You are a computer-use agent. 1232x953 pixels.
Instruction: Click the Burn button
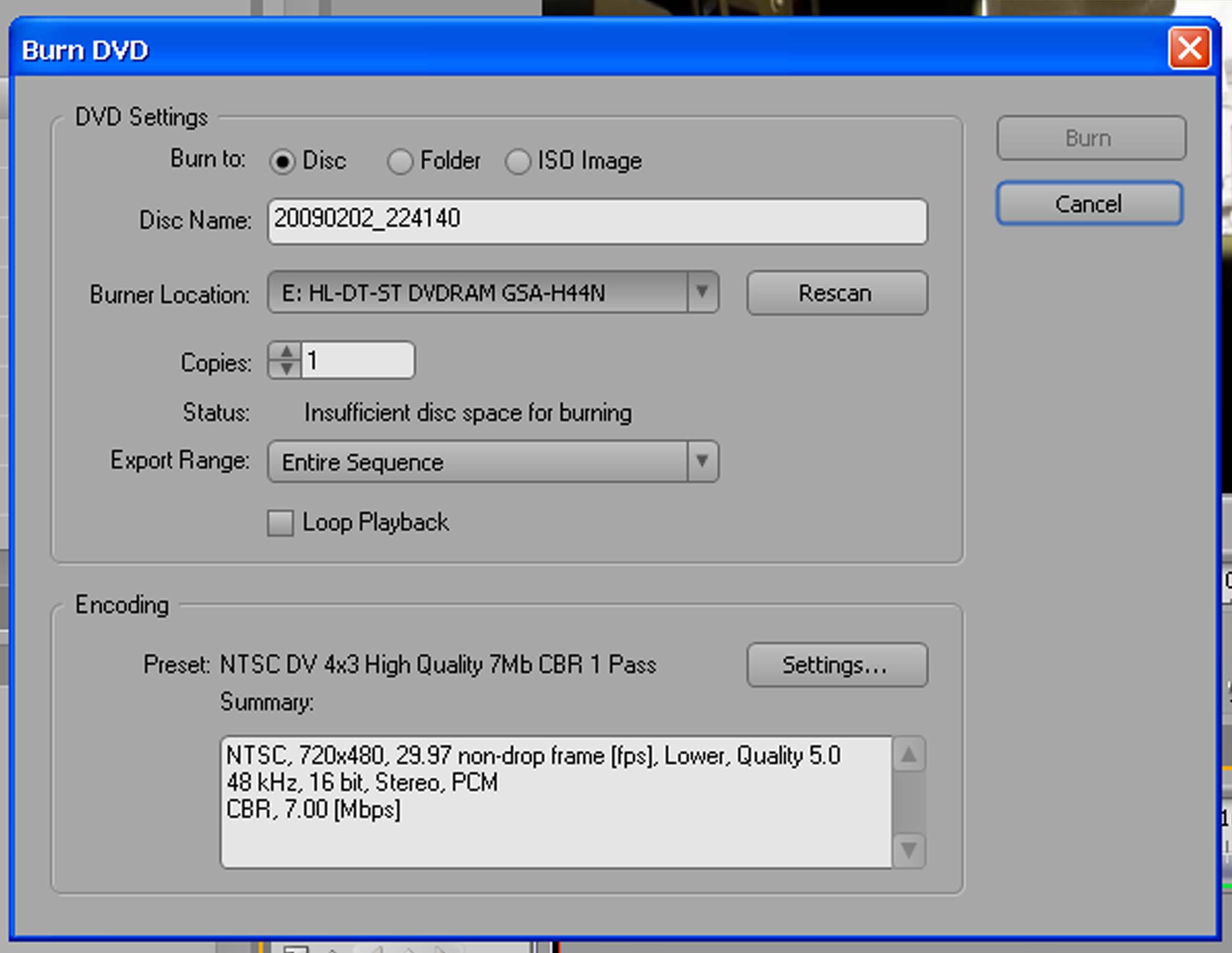pyautogui.click(x=1090, y=138)
